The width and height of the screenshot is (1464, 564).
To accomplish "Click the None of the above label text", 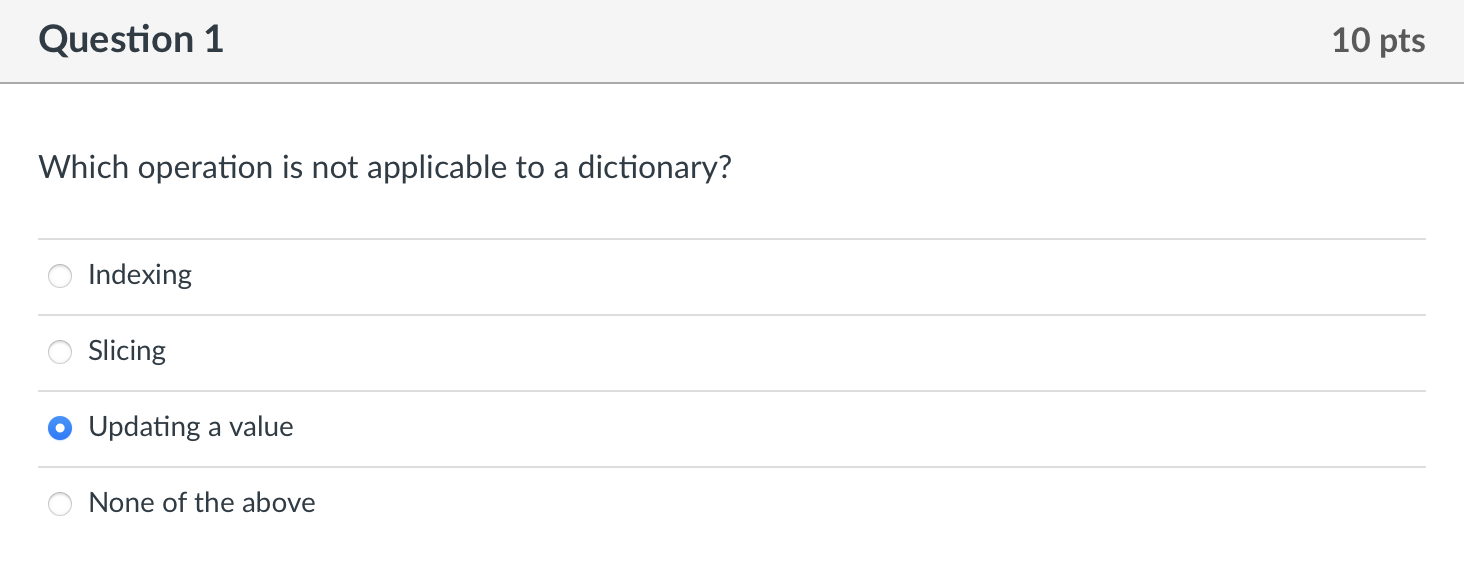I will pos(202,503).
